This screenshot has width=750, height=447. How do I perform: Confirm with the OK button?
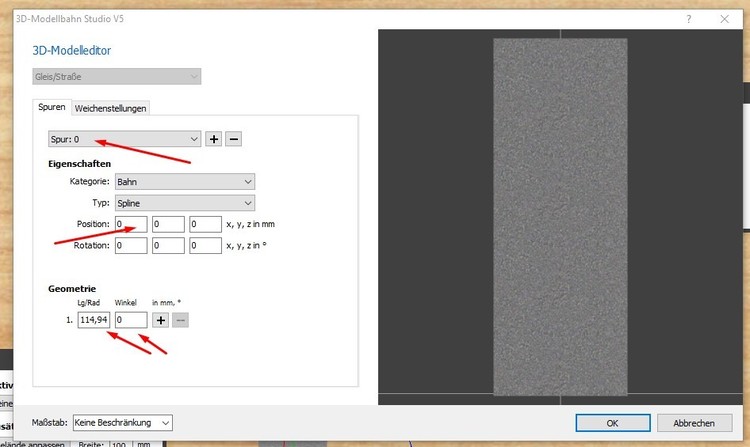click(613, 423)
